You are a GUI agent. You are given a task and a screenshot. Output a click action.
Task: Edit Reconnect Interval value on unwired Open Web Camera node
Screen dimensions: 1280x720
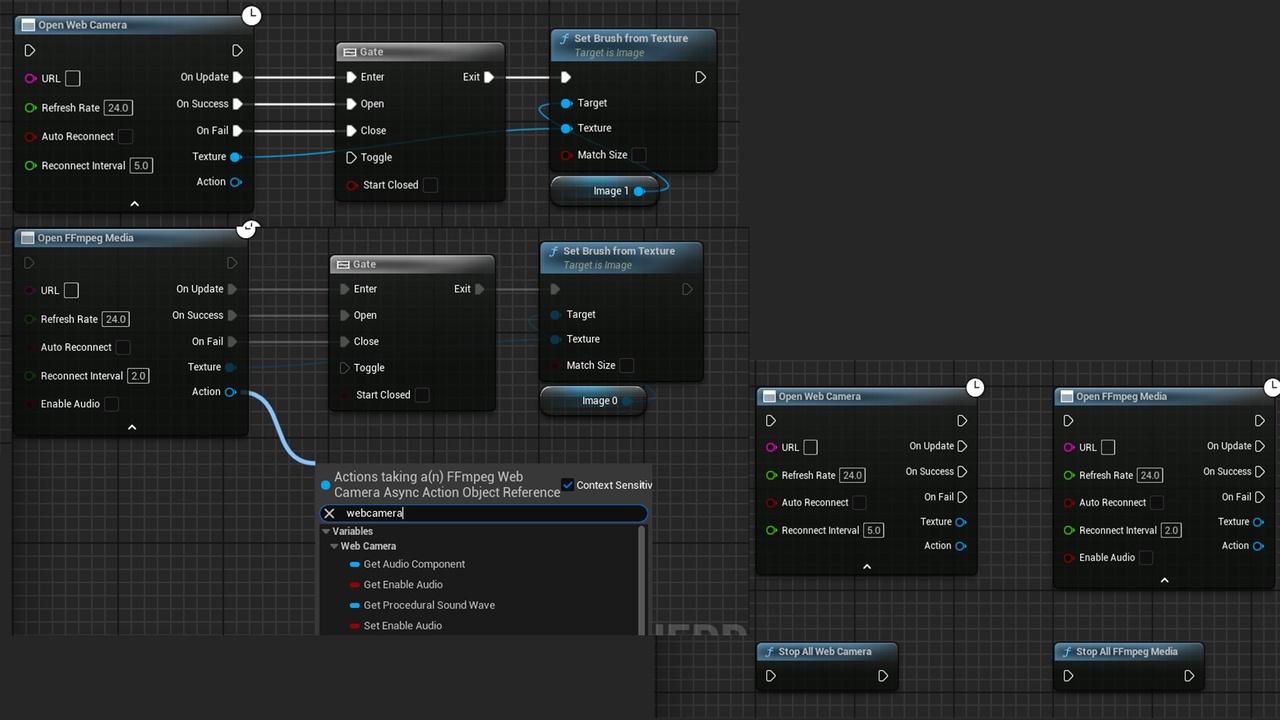pos(874,530)
